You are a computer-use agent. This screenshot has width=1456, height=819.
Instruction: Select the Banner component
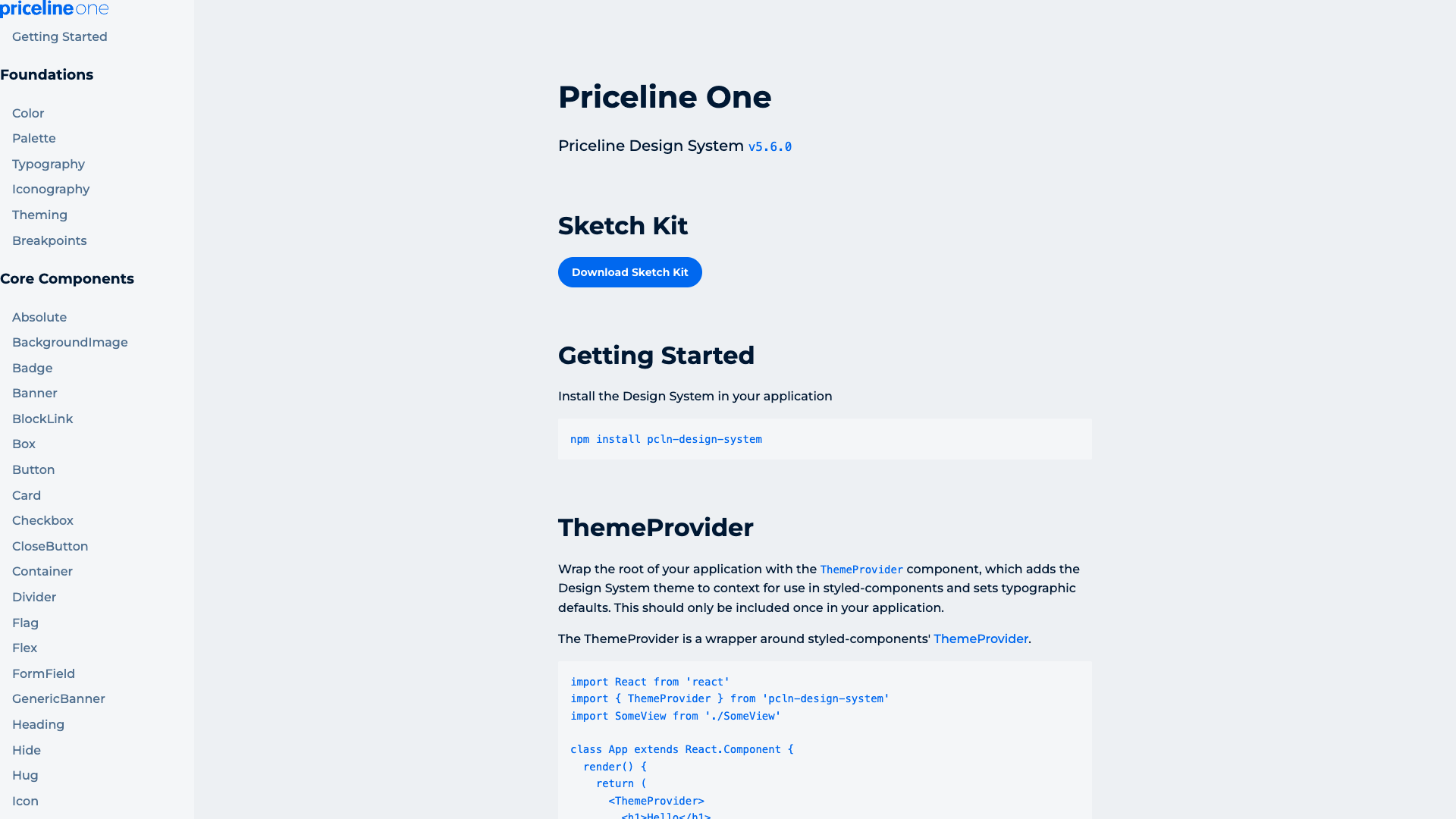[x=34, y=393]
